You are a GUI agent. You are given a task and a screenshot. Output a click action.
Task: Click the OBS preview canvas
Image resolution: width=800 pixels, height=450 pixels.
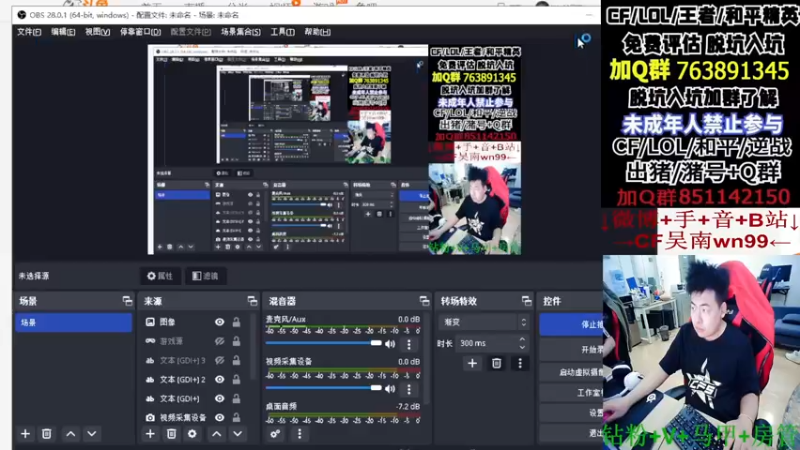tap(335, 149)
